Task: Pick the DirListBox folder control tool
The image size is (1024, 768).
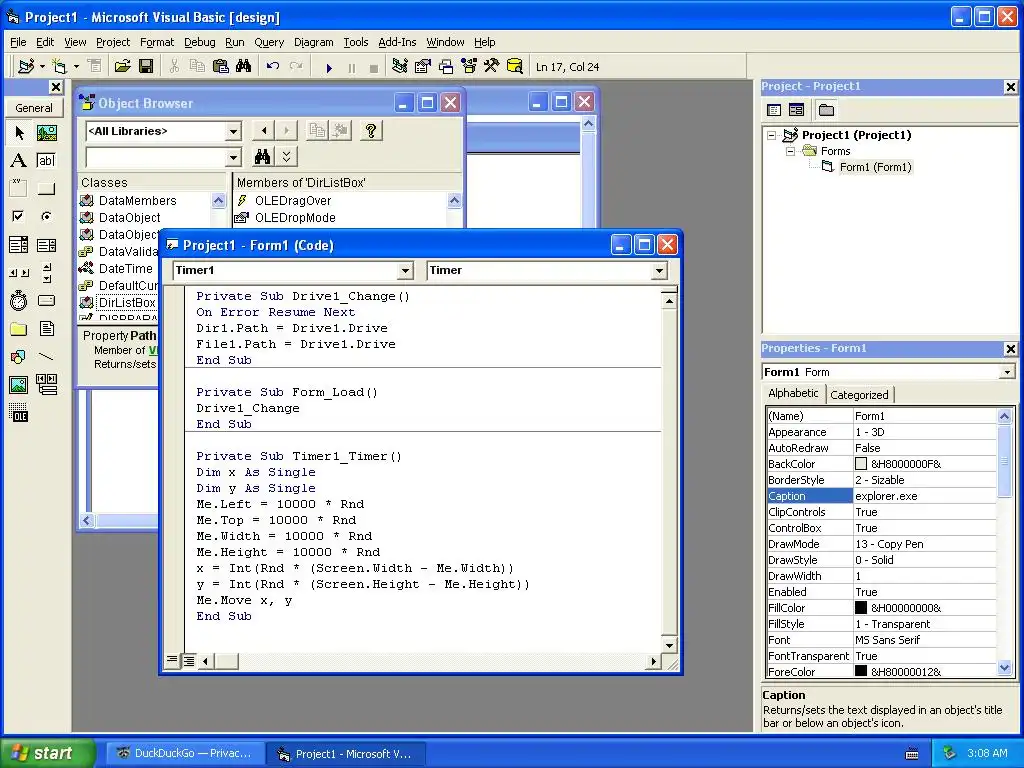Action: [x=19, y=328]
